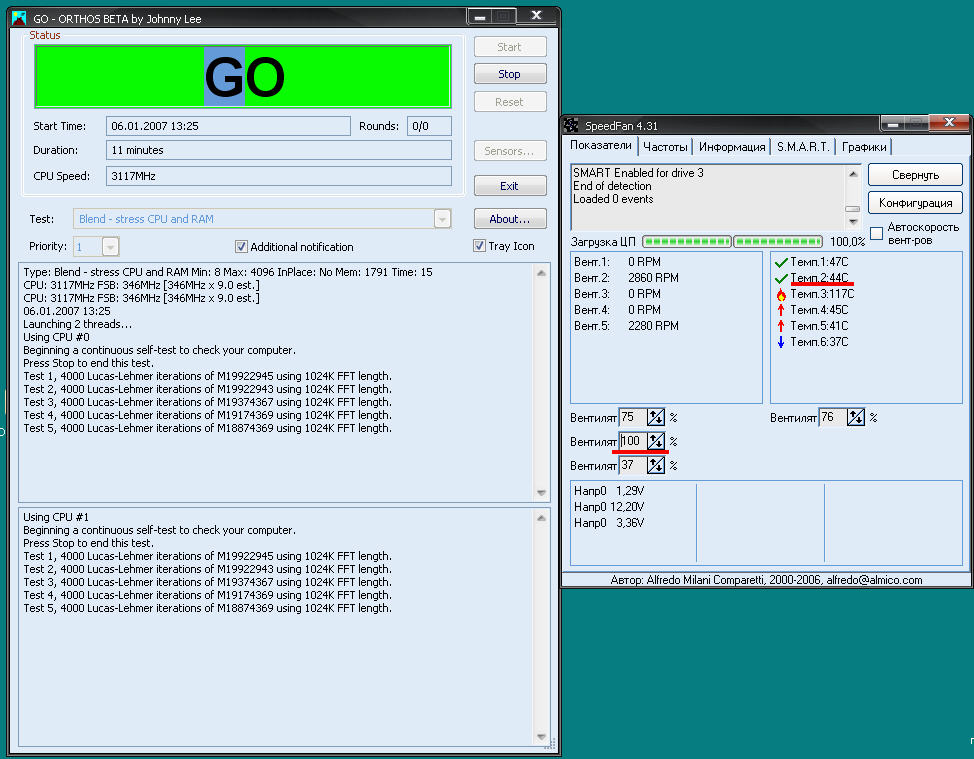Screen dimensions: 974x759
Task: Click the Start button in ORTHOS
Action: point(510,47)
